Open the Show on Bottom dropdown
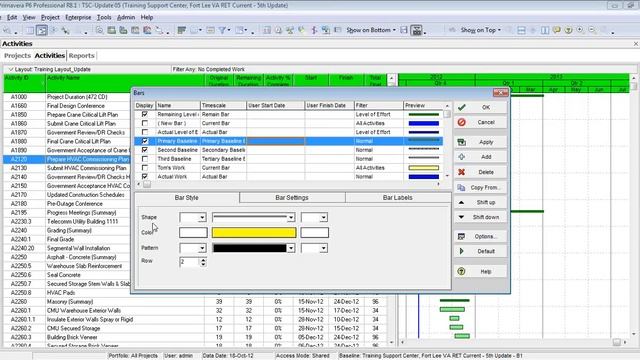 point(371,30)
